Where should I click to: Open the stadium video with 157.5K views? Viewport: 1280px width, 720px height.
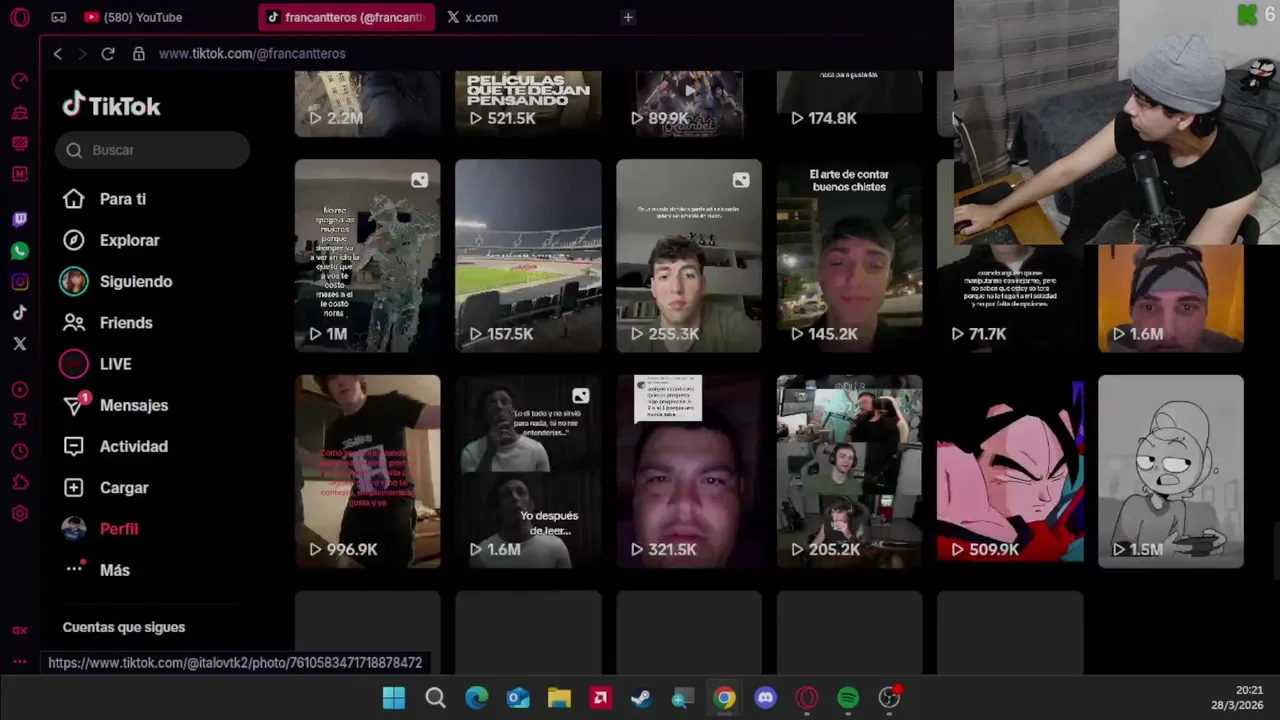tap(528, 256)
